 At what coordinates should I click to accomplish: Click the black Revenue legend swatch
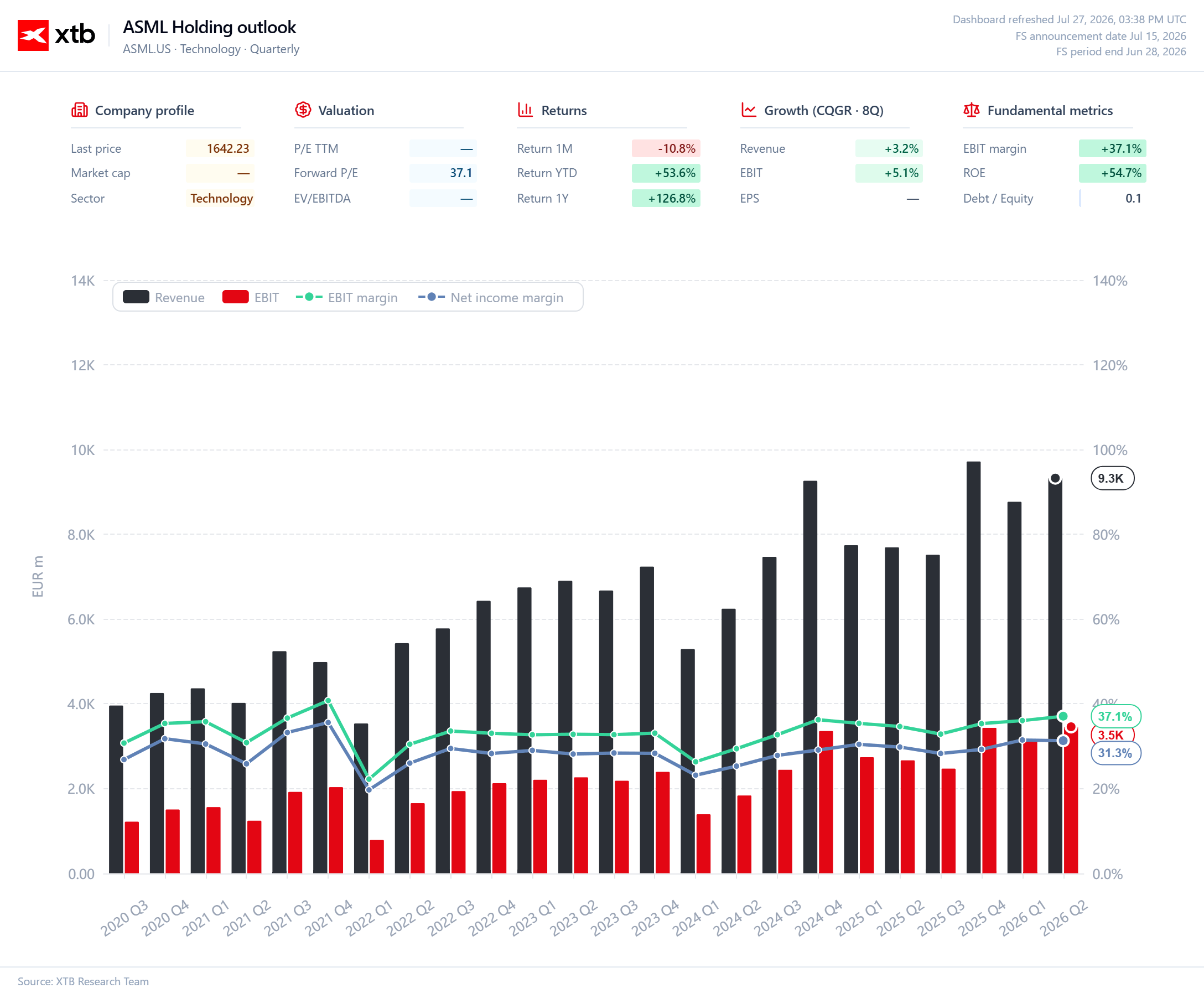coord(136,297)
